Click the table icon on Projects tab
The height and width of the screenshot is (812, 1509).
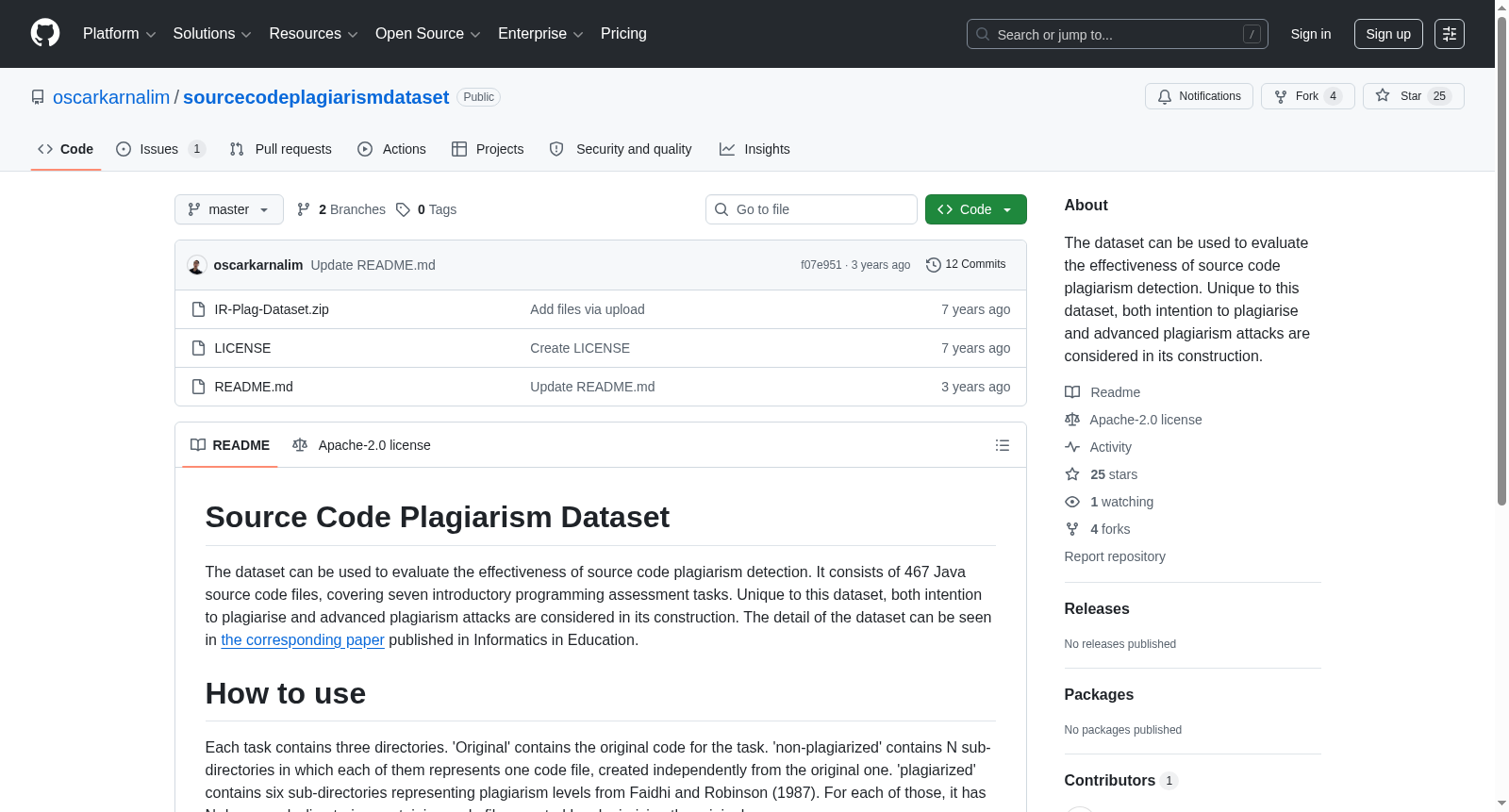[x=459, y=149]
